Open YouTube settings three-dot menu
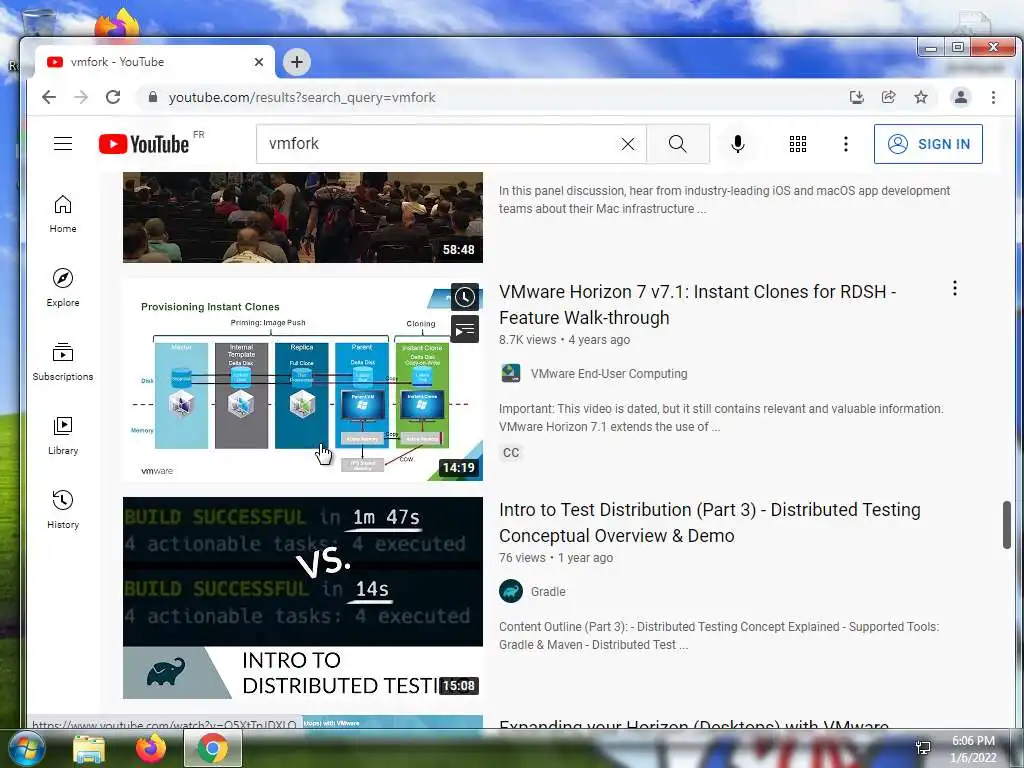This screenshot has width=1024, height=768. point(846,144)
